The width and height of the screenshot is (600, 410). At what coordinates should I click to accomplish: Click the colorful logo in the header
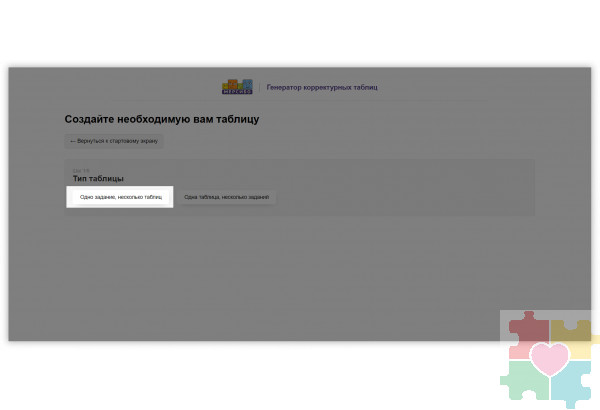tap(238, 87)
